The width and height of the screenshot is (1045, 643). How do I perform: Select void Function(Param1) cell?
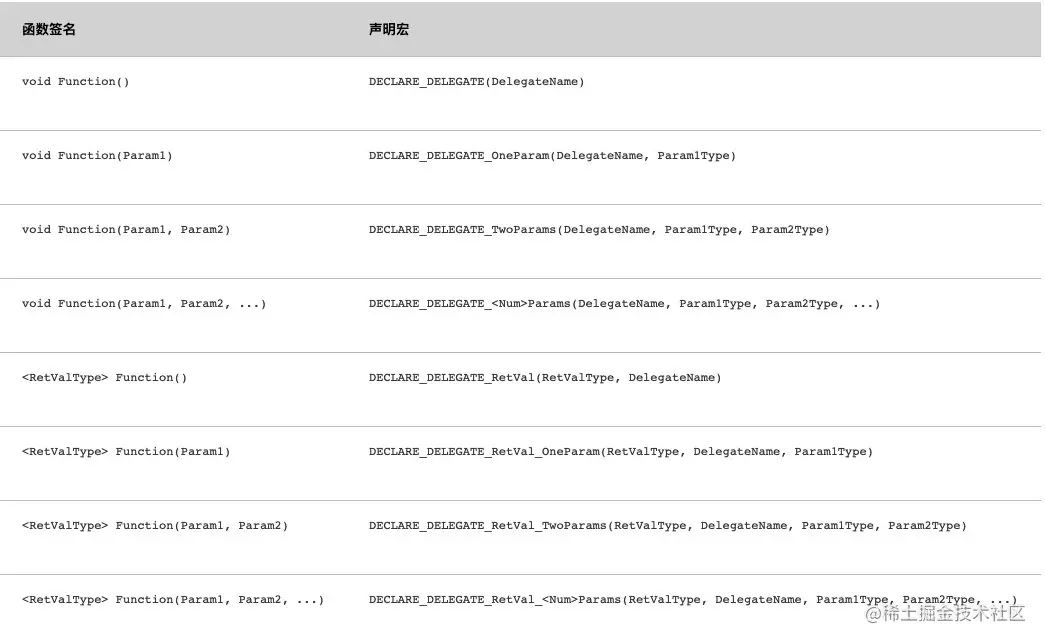coord(97,155)
